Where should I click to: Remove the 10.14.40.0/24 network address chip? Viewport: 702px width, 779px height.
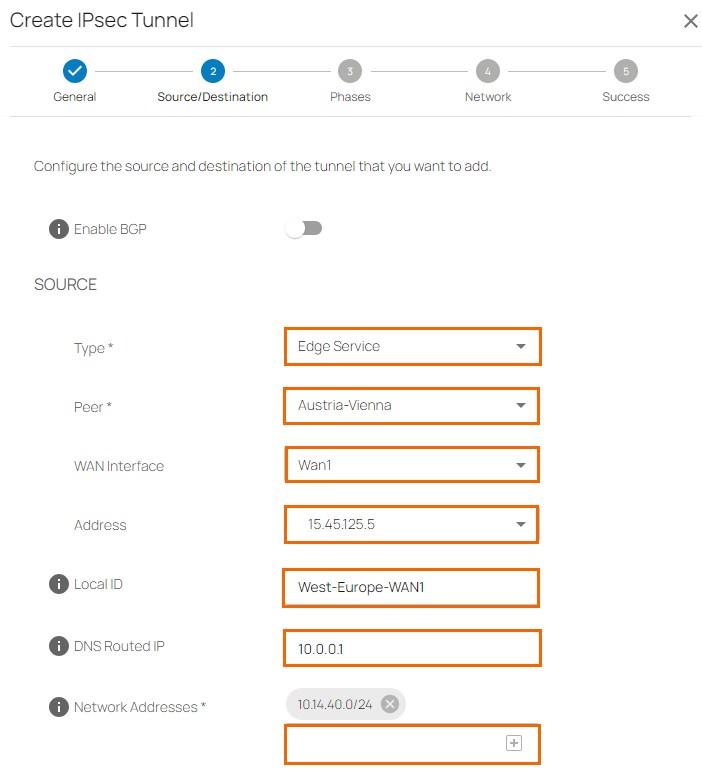(x=390, y=704)
